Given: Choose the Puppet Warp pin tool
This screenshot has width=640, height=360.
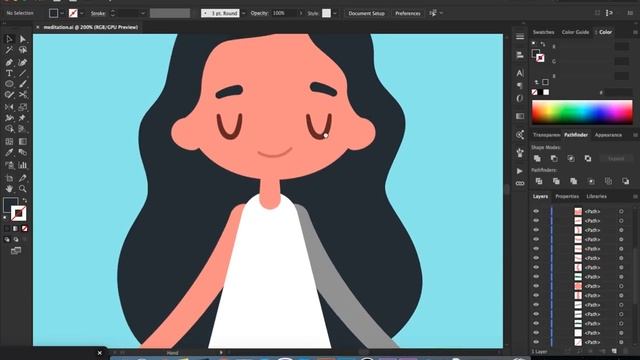Looking at the screenshot, I should 22,118.
